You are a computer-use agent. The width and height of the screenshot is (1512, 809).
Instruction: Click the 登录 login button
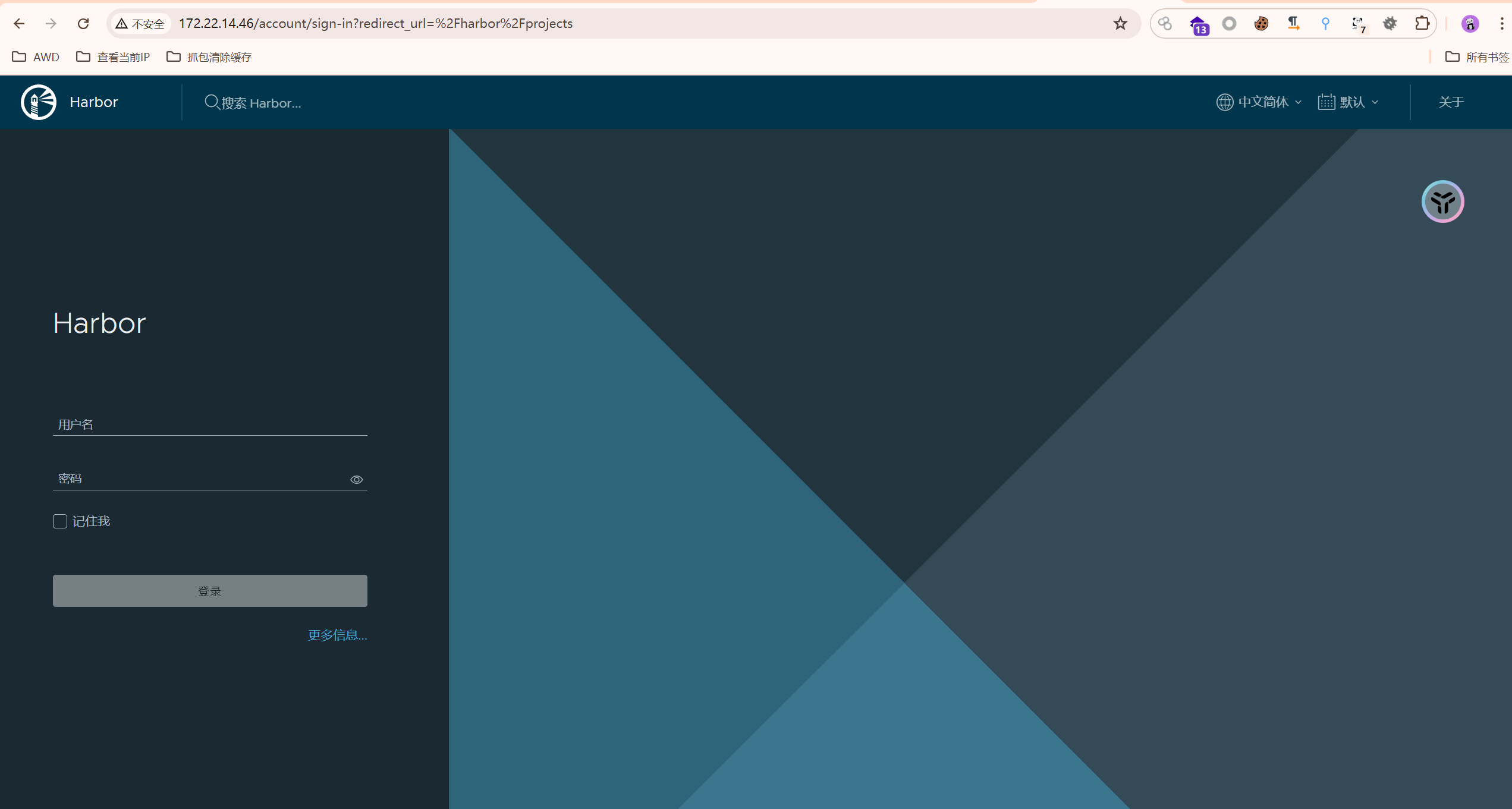(210, 591)
